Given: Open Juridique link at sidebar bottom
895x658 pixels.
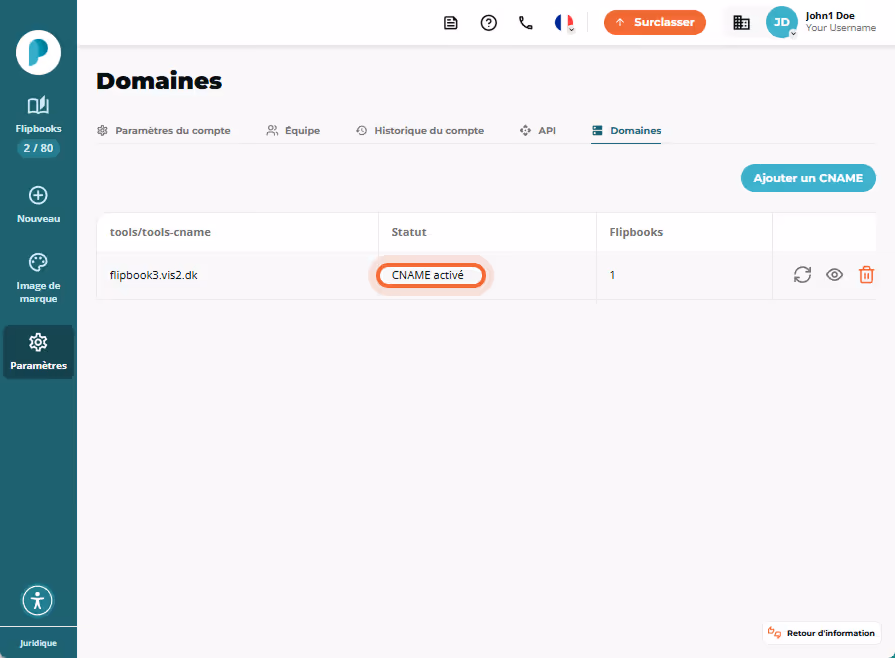Looking at the screenshot, I should (x=38, y=643).
